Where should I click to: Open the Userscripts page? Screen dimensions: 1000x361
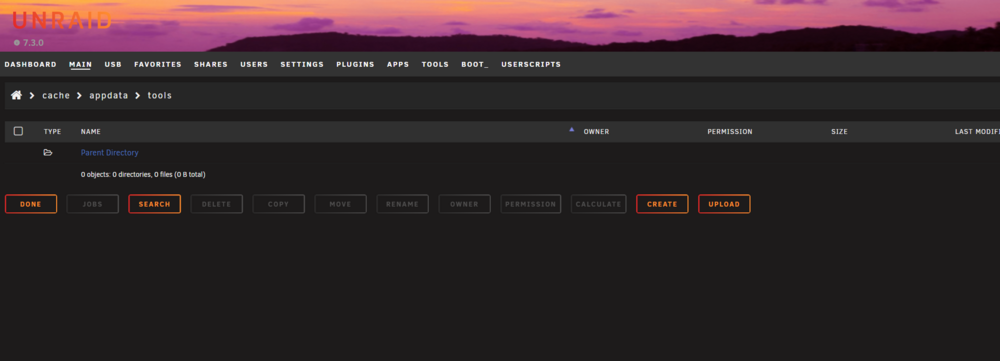pyautogui.click(x=531, y=64)
